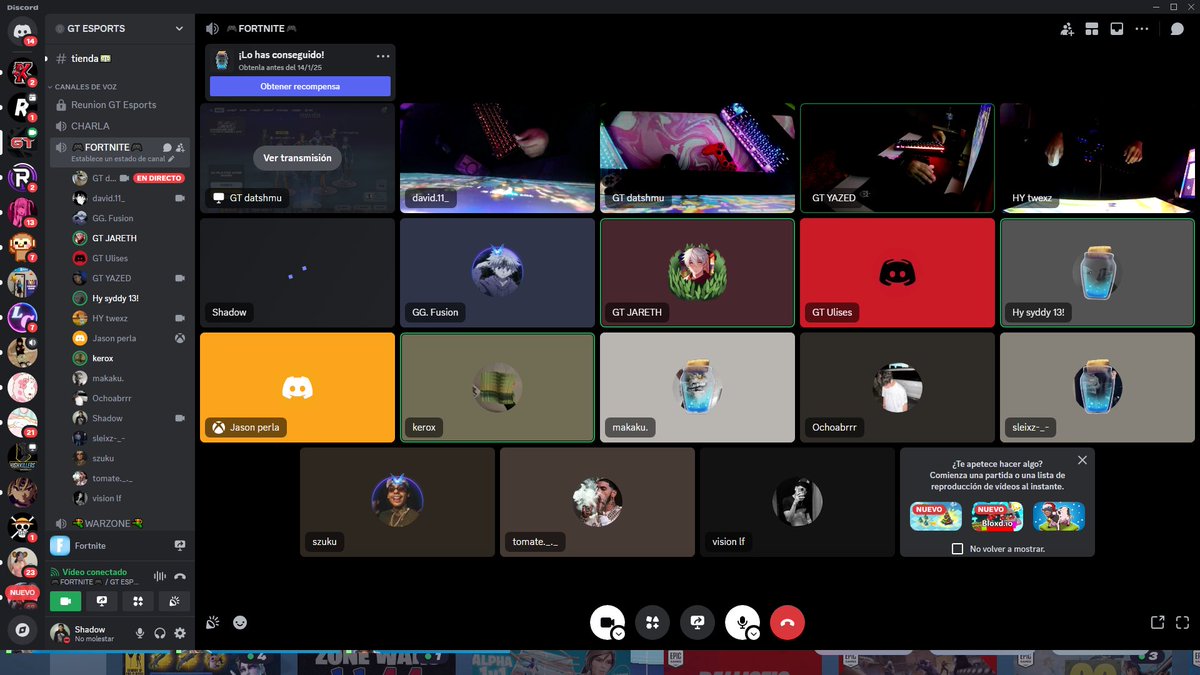1200x675 pixels.
Task: Show voice channel chat bubble icon
Action: tap(1177, 29)
